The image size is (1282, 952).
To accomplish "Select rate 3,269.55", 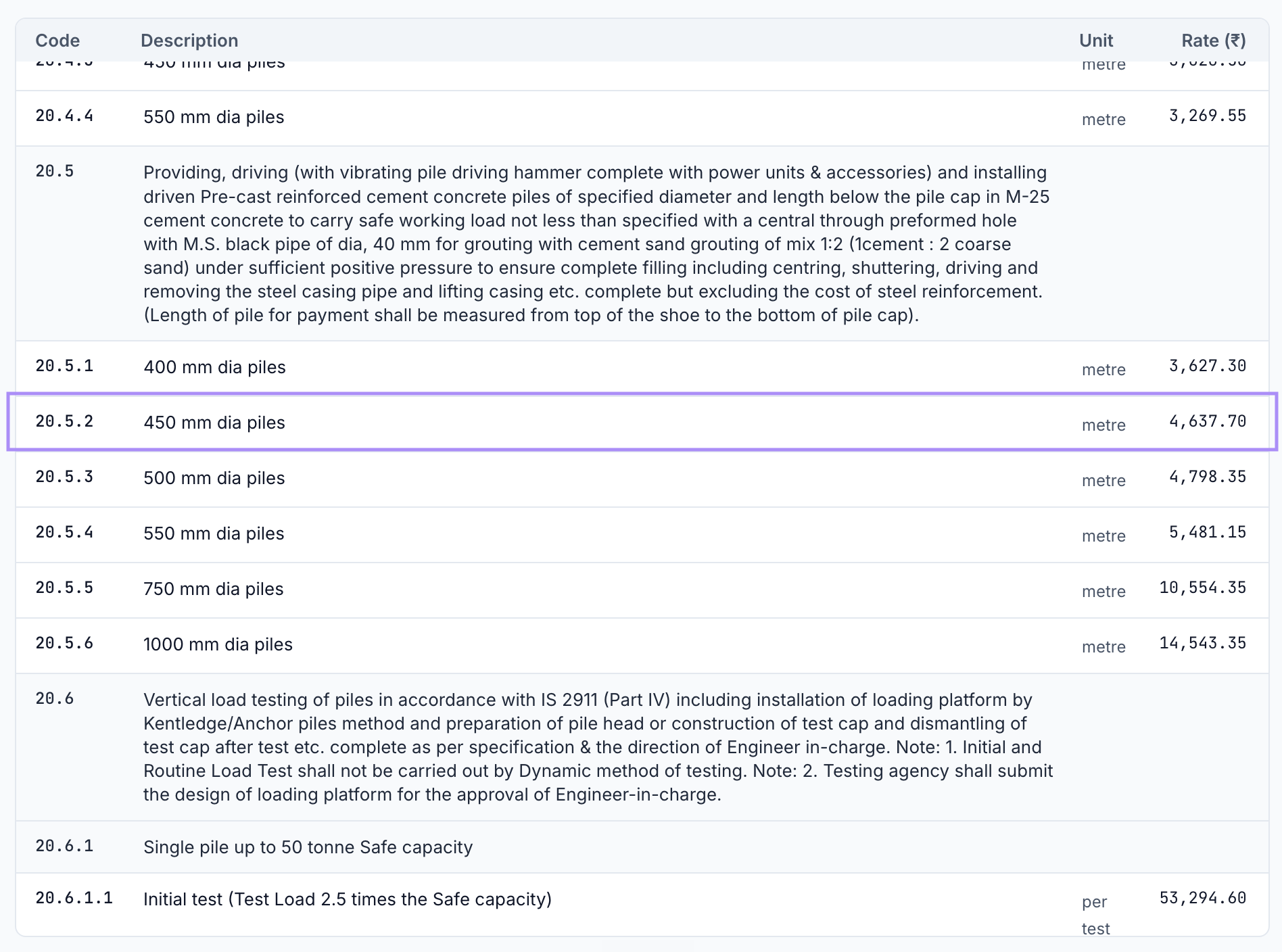I will point(1207,116).
